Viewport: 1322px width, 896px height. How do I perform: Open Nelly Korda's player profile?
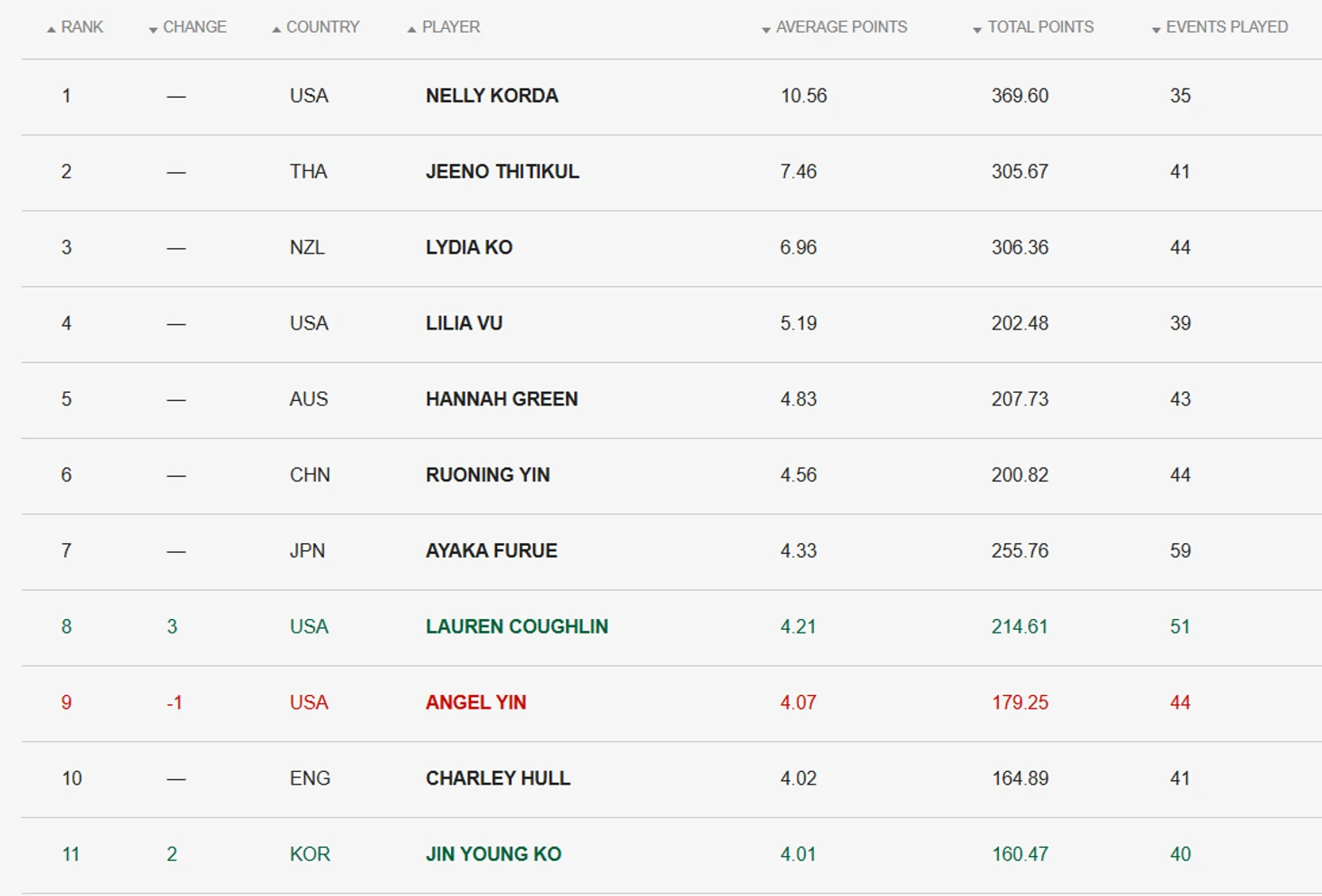point(492,96)
